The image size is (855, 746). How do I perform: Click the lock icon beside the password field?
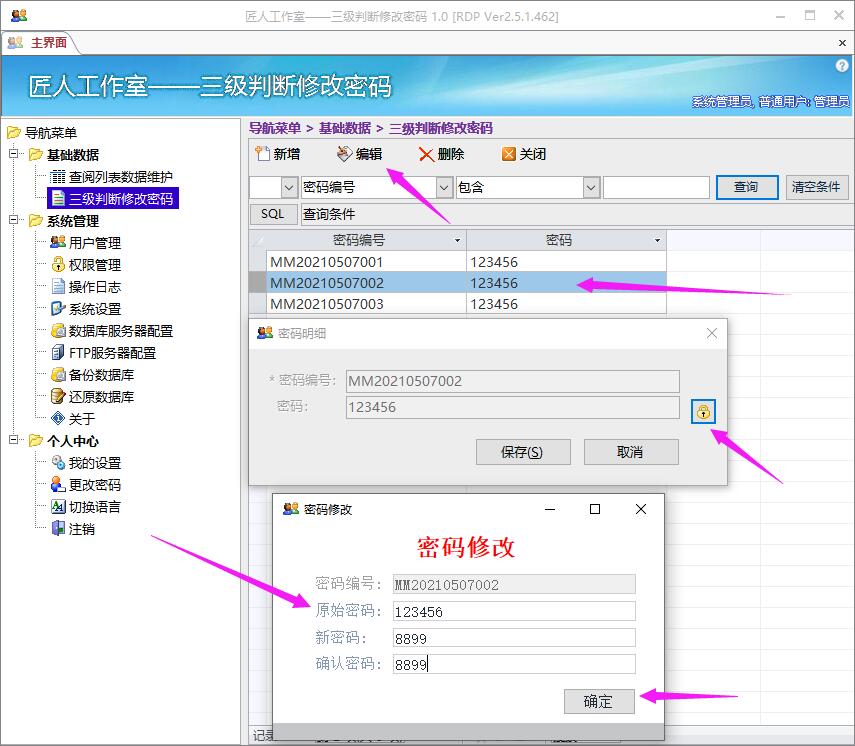click(703, 412)
